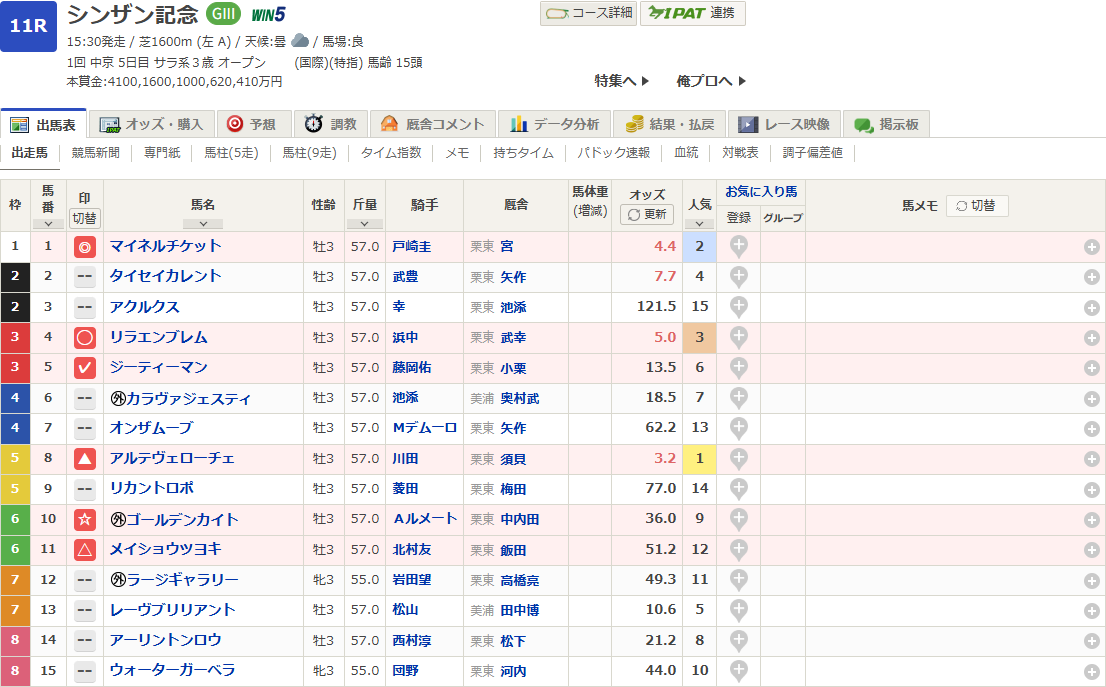Open the 結果・払戻 tab
The height and width of the screenshot is (687, 1106).
(x=670, y=124)
